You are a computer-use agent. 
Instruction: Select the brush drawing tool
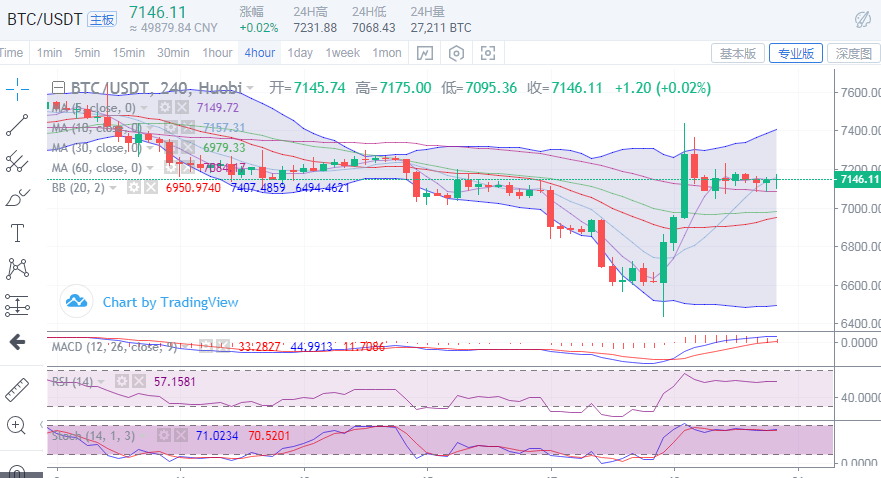point(17,198)
